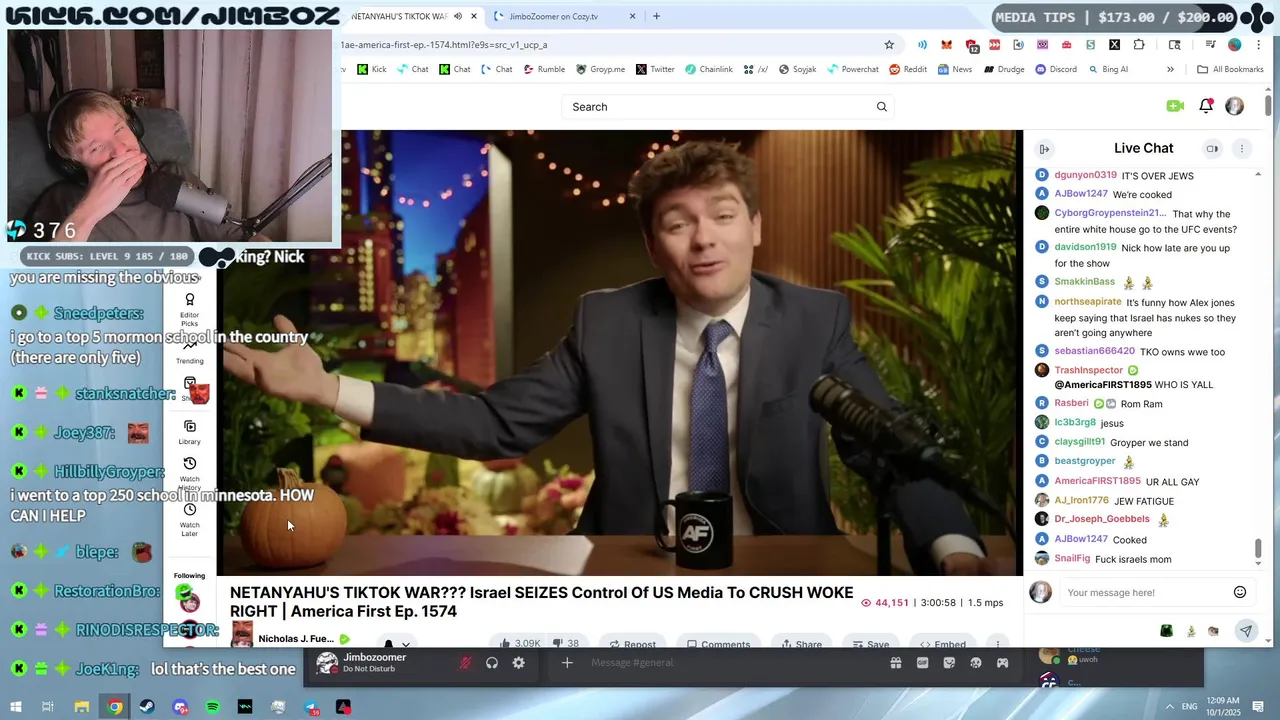Open the Discord apps controller icon
This screenshot has width=1280, height=720.
pos(1002,663)
